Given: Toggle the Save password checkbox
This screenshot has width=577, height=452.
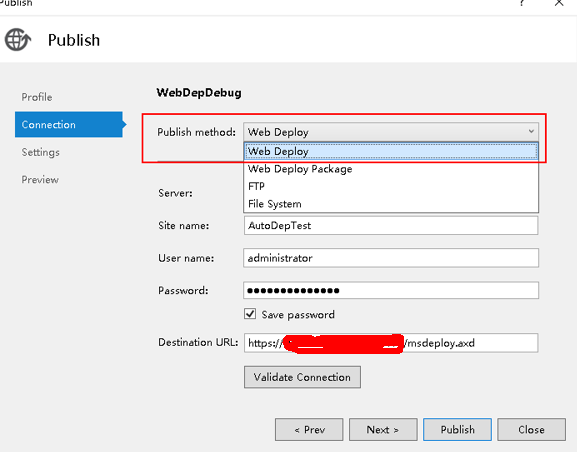Looking at the screenshot, I should (250, 314).
